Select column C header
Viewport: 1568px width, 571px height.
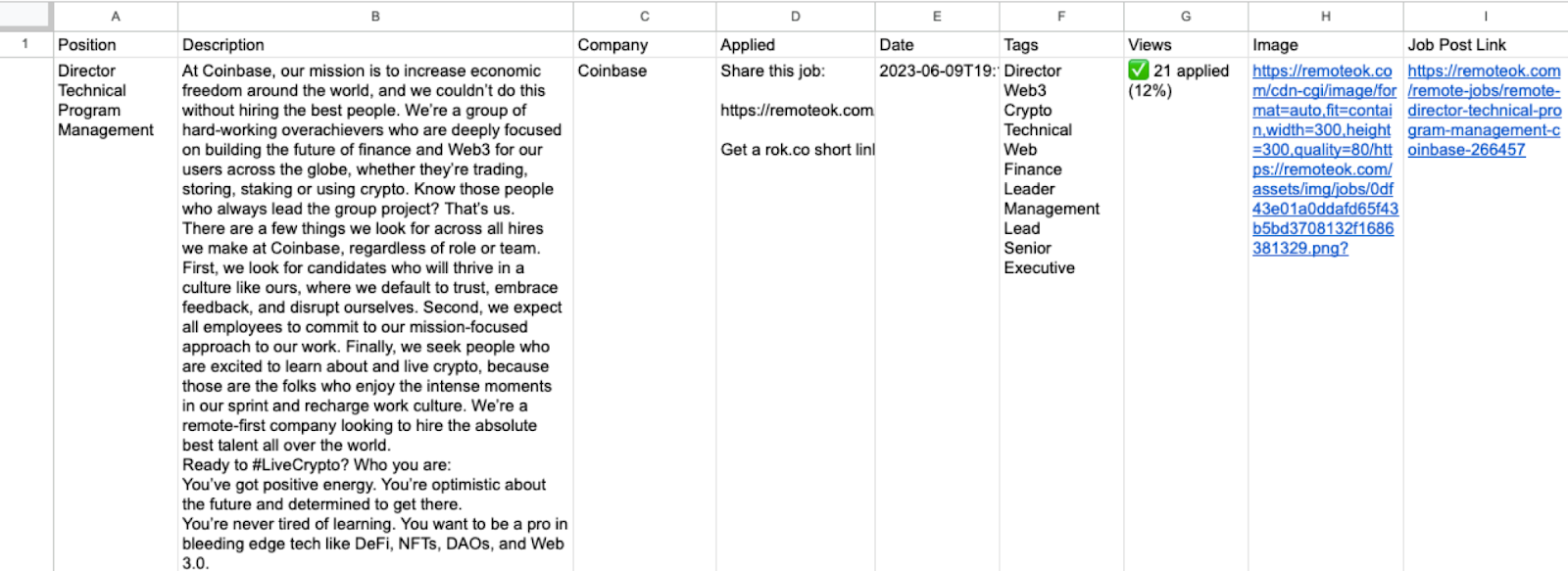(x=644, y=16)
